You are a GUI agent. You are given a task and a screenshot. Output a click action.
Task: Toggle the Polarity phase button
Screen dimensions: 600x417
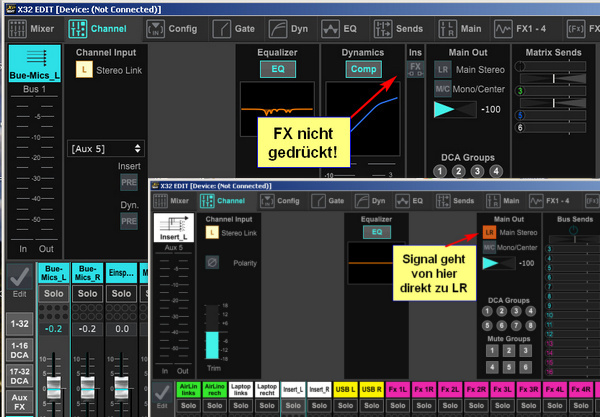[212, 263]
